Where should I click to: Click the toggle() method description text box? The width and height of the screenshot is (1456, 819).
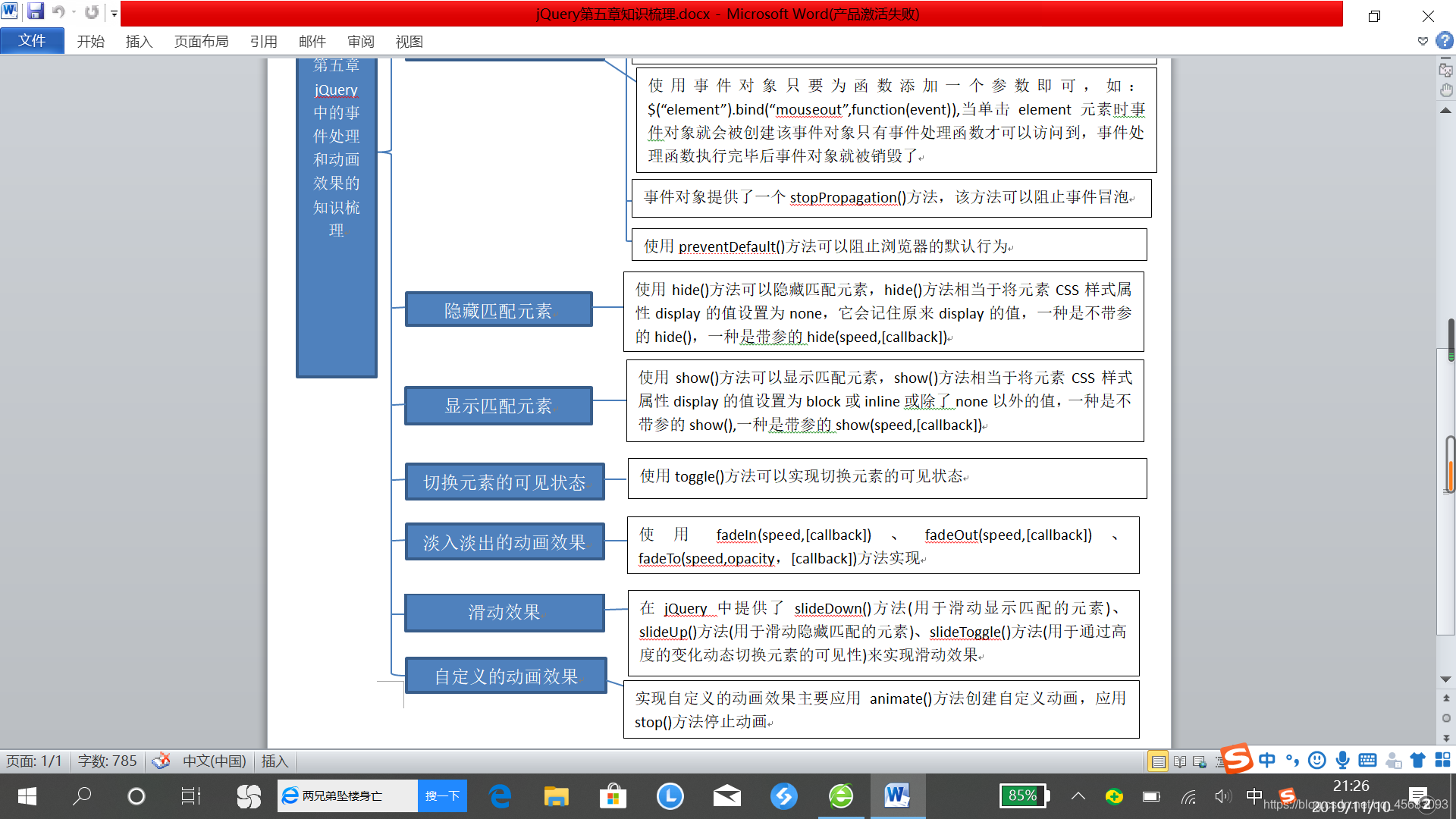pos(887,478)
